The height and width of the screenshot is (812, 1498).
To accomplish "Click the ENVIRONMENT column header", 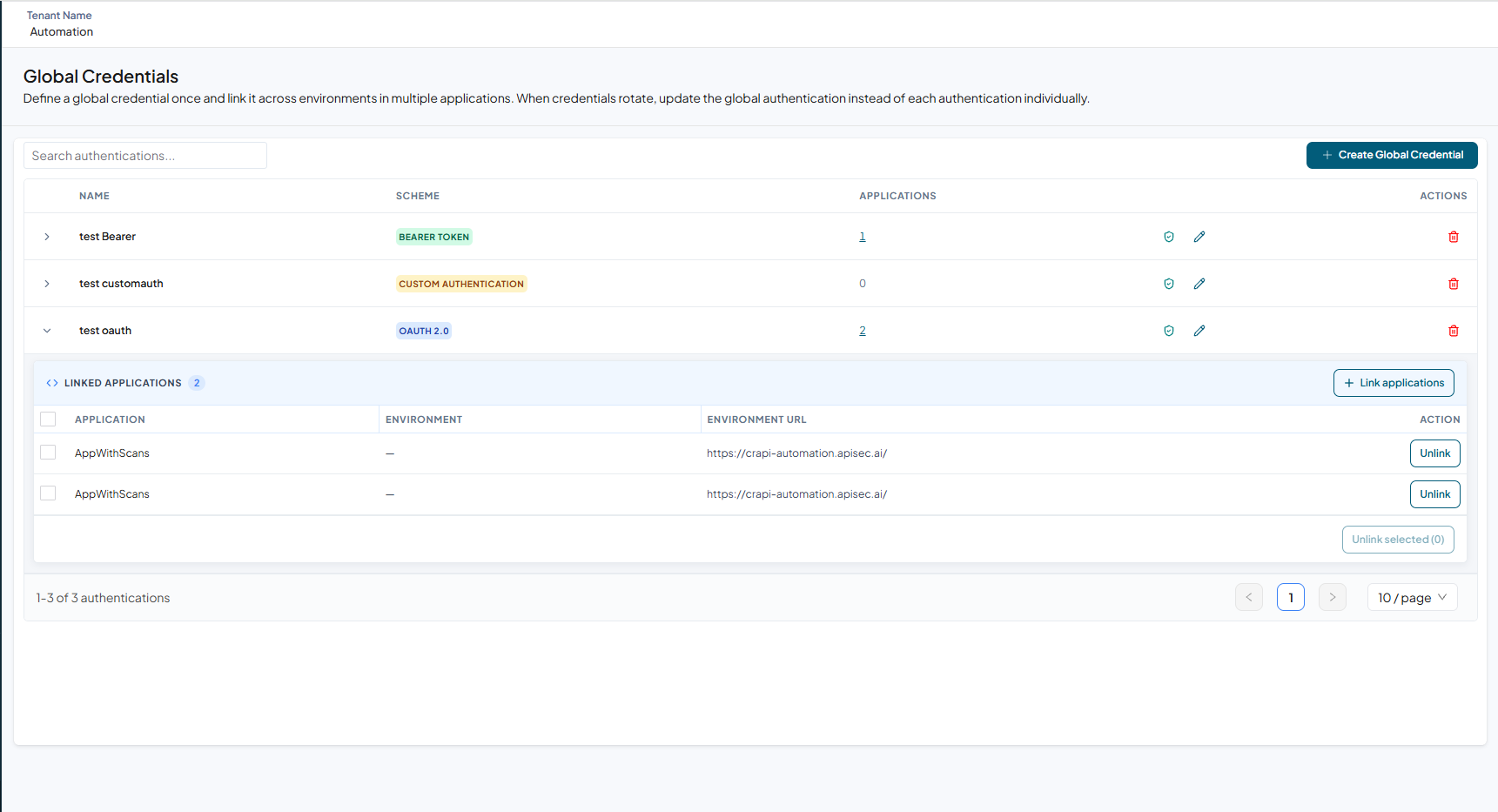I will tap(424, 419).
